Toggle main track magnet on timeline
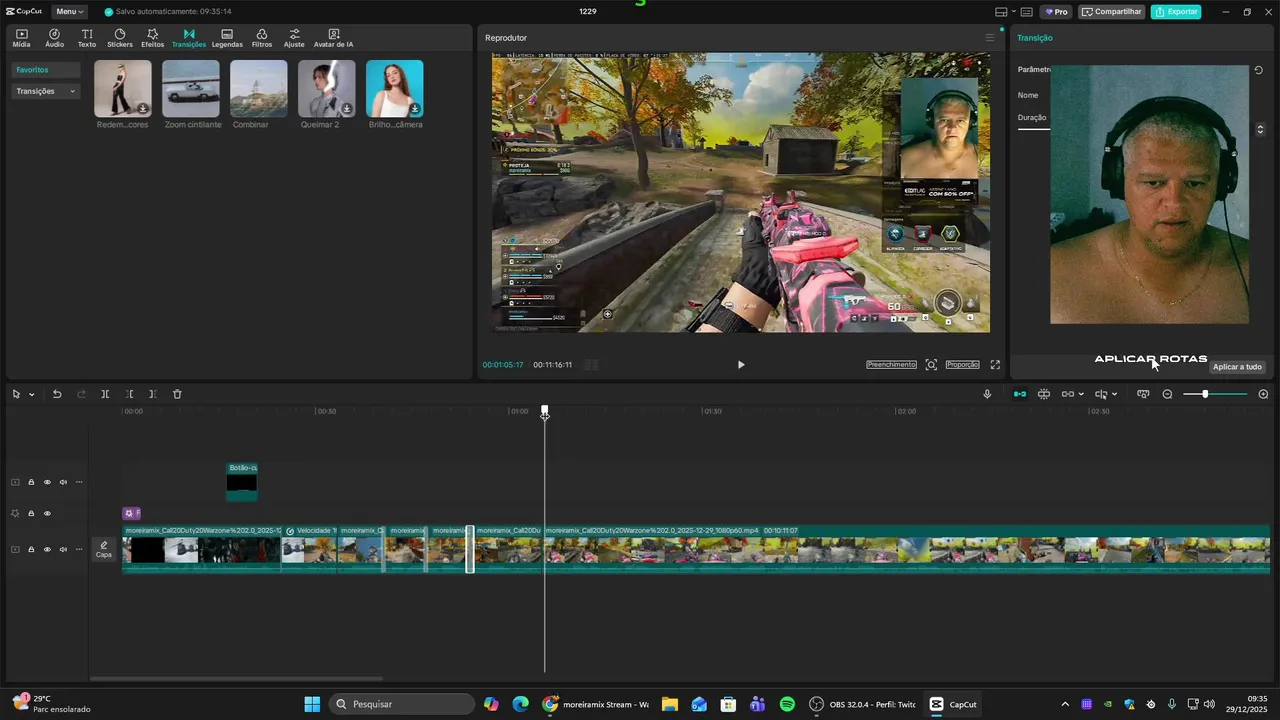Image resolution: width=1280 pixels, height=720 pixels. [x=1020, y=394]
